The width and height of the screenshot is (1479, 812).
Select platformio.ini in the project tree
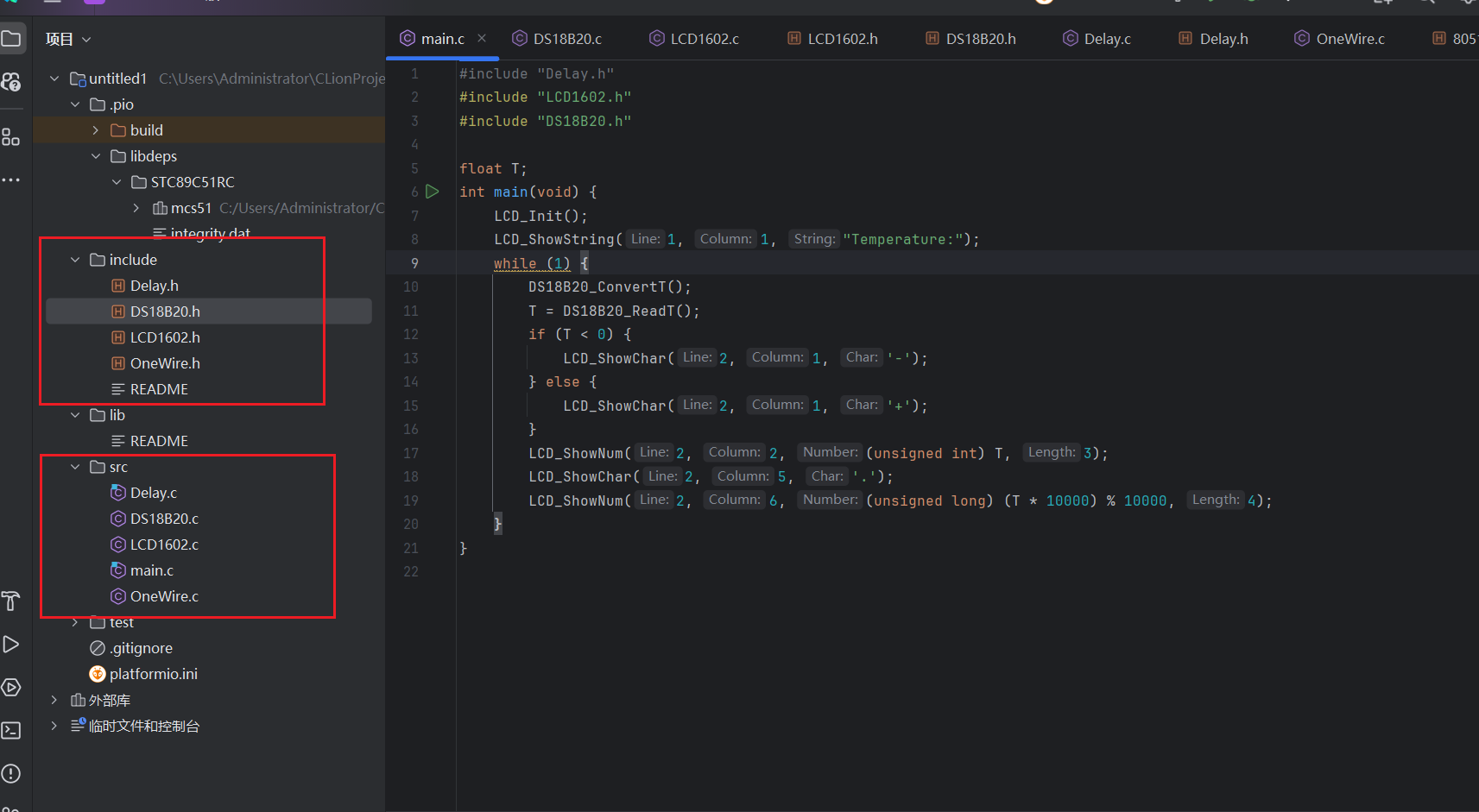point(154,673)
